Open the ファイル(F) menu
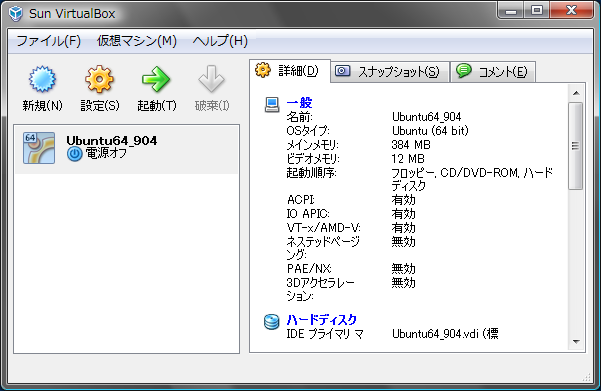 (x=49, y=41)
